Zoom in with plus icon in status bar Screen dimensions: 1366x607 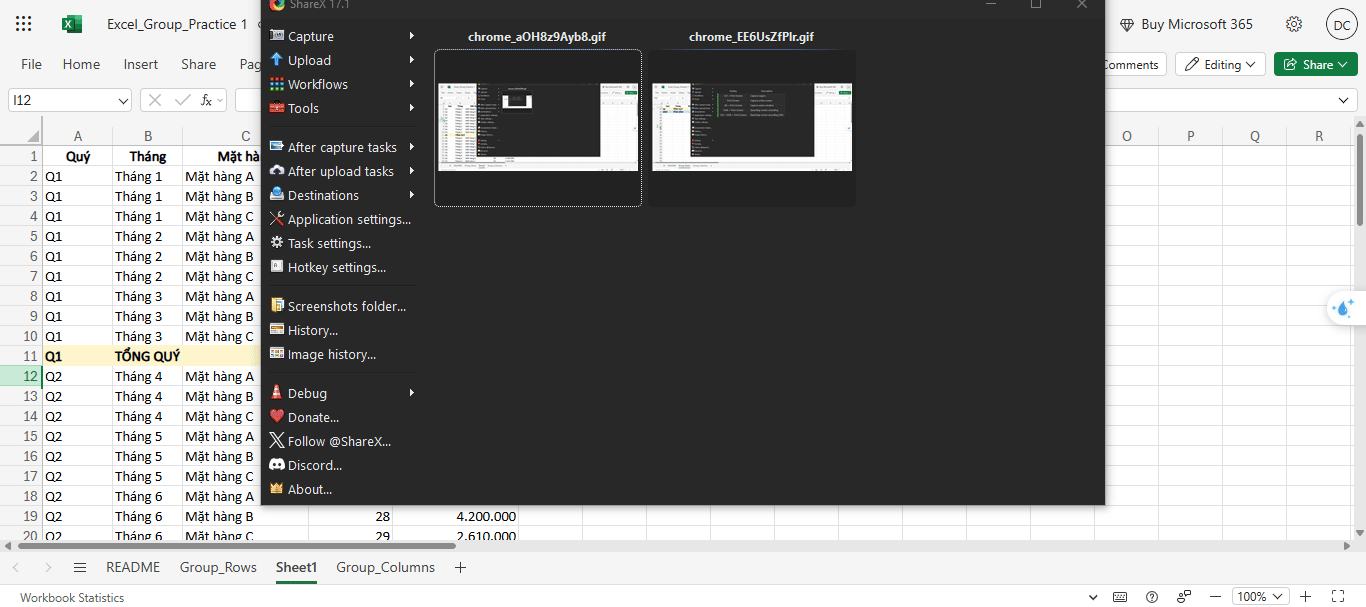point(1305,597)
